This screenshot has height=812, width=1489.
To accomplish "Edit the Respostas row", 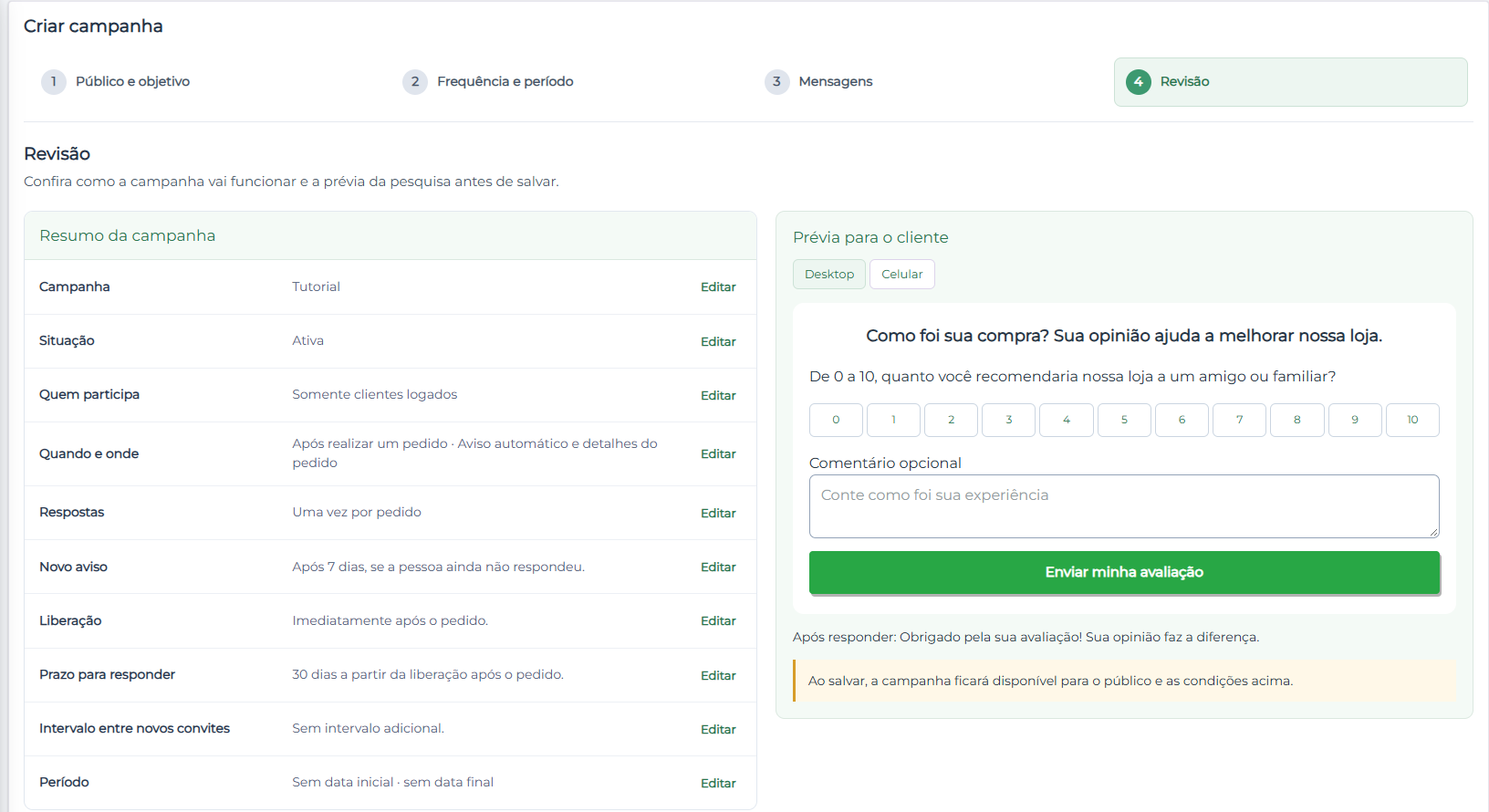I will tap(718, 513).
